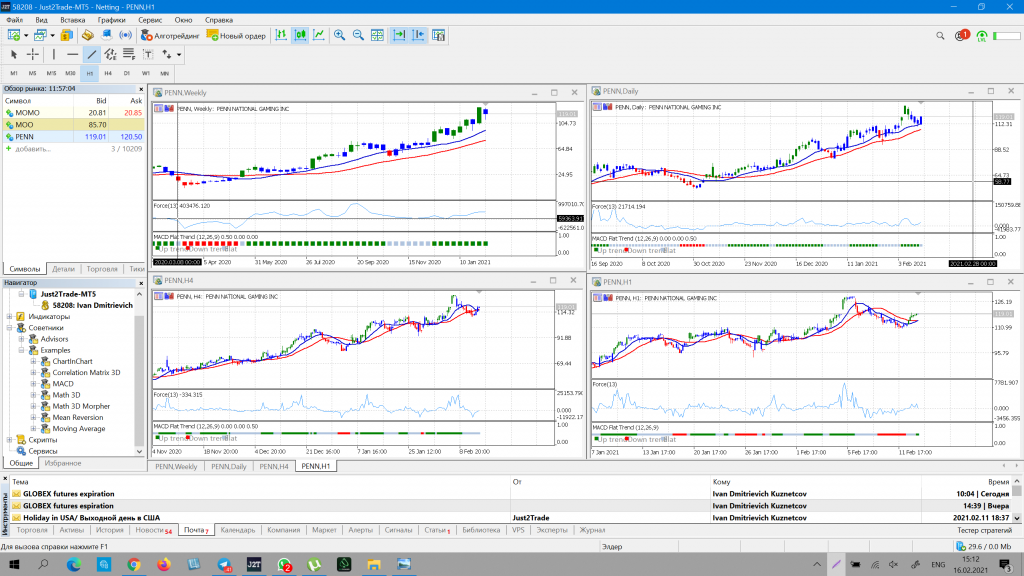Click the VPS cloud hosting toolbar icon

click(x=106, y=35)
